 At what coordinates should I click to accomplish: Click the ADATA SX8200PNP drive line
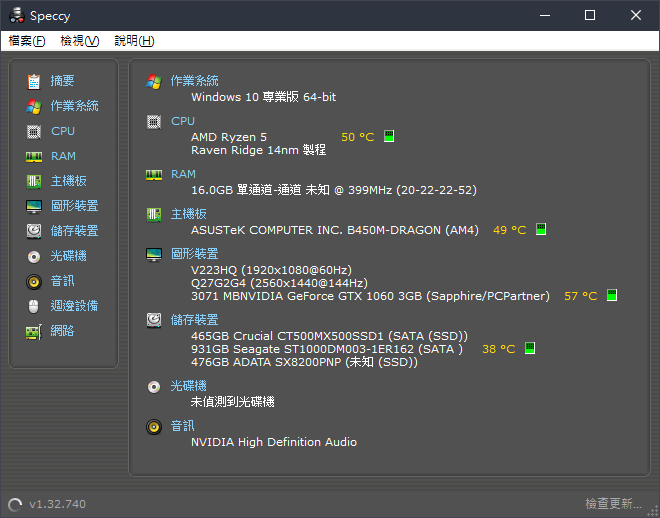tap(304, 362)
